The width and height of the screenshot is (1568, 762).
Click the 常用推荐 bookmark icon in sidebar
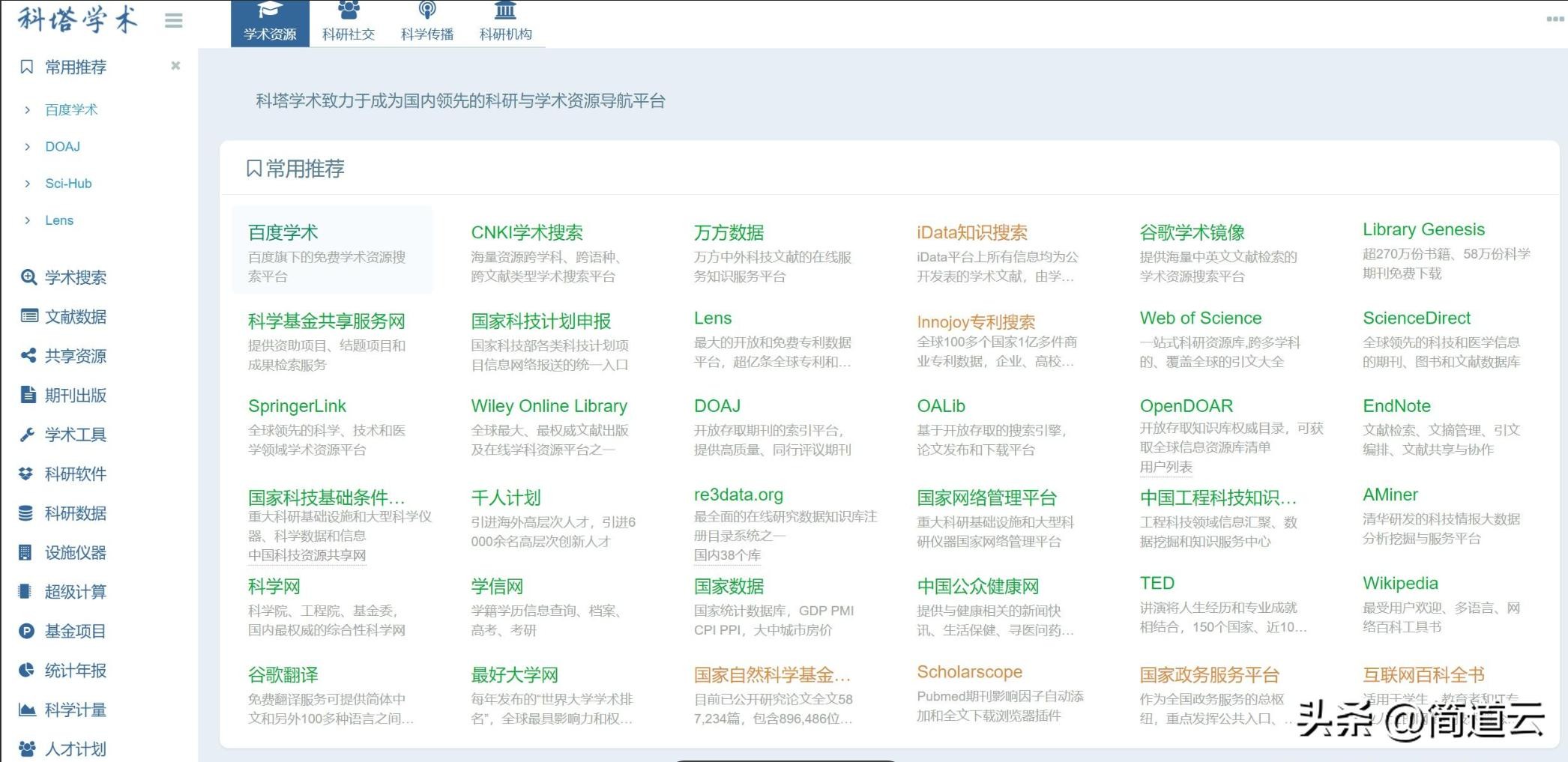(27, 67)
